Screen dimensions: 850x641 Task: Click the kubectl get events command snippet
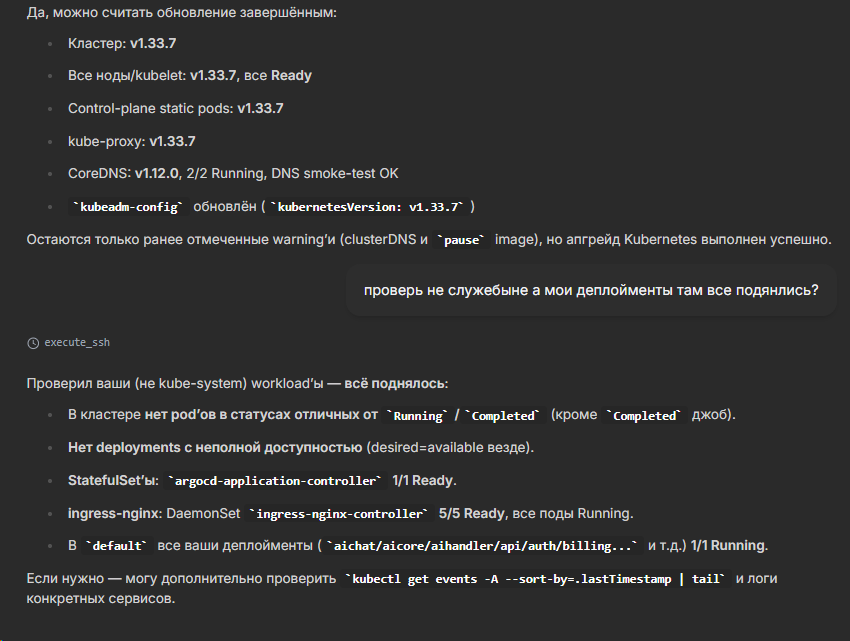(x=535, y=580)
